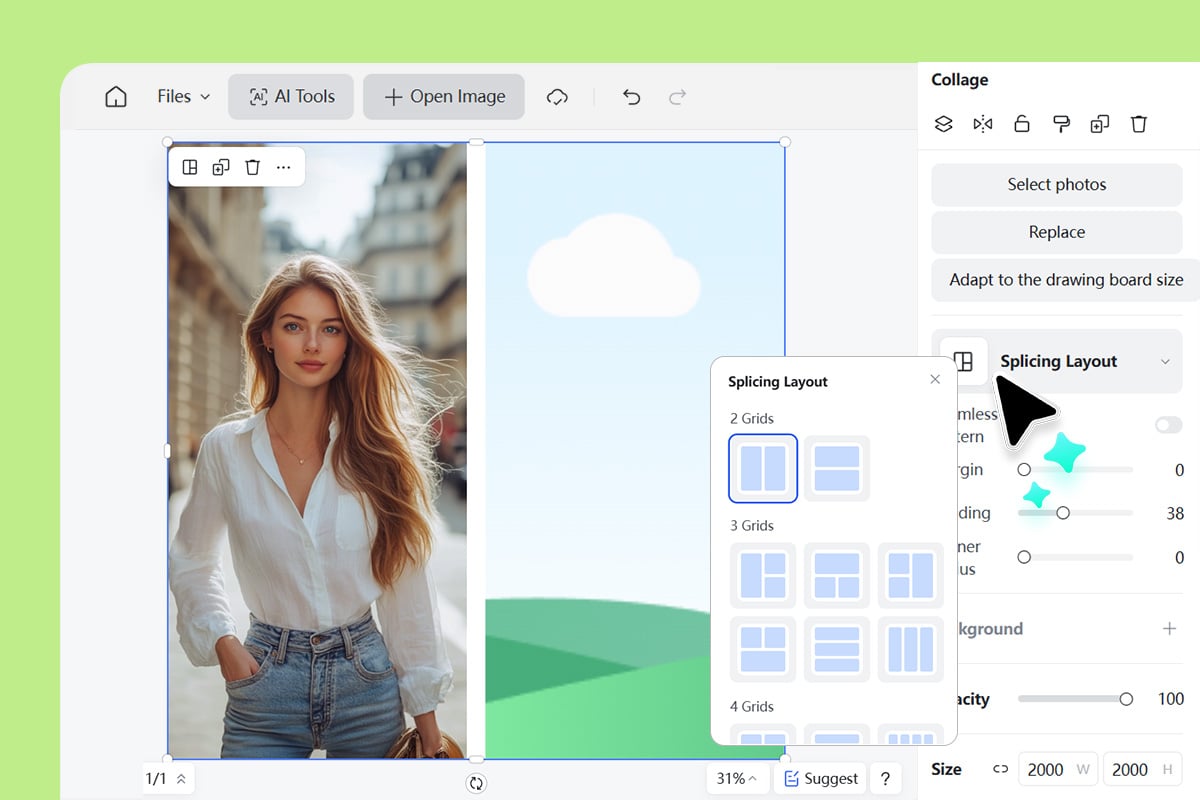The image size is (1200, 800).
Task: Open AI Tools panel
Action: (x=291, y=97)
